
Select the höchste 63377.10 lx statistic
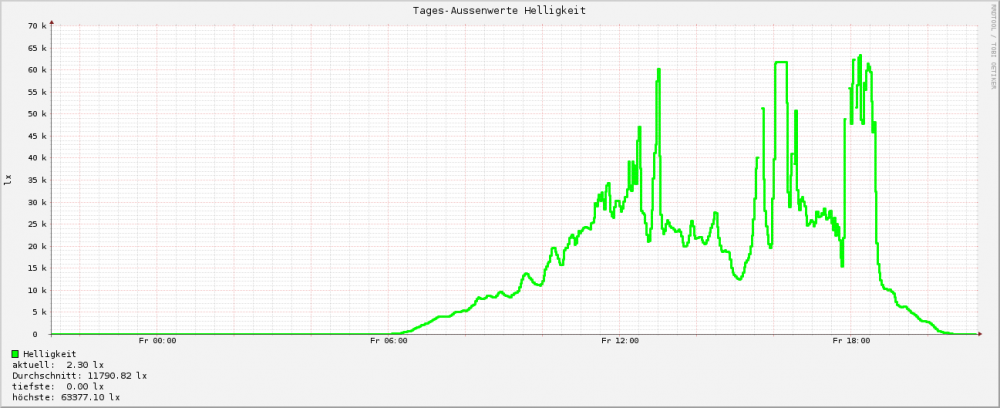66,397
